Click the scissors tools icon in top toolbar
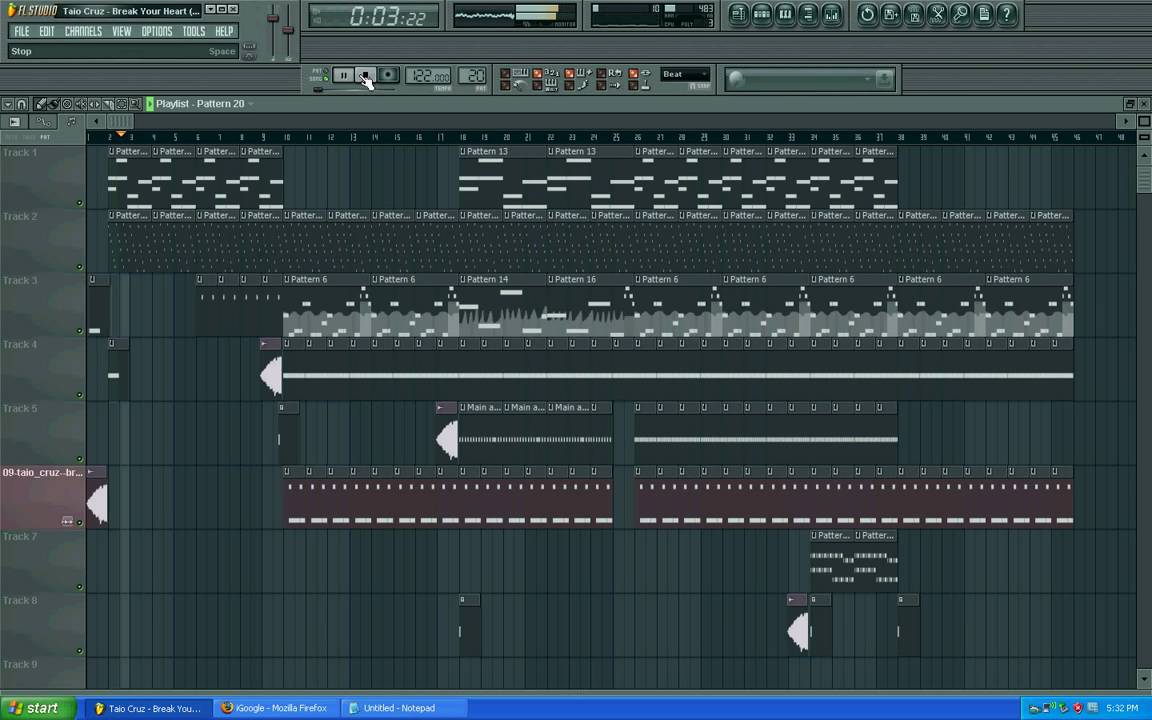The image size is (1152, 720). point(937,14)
